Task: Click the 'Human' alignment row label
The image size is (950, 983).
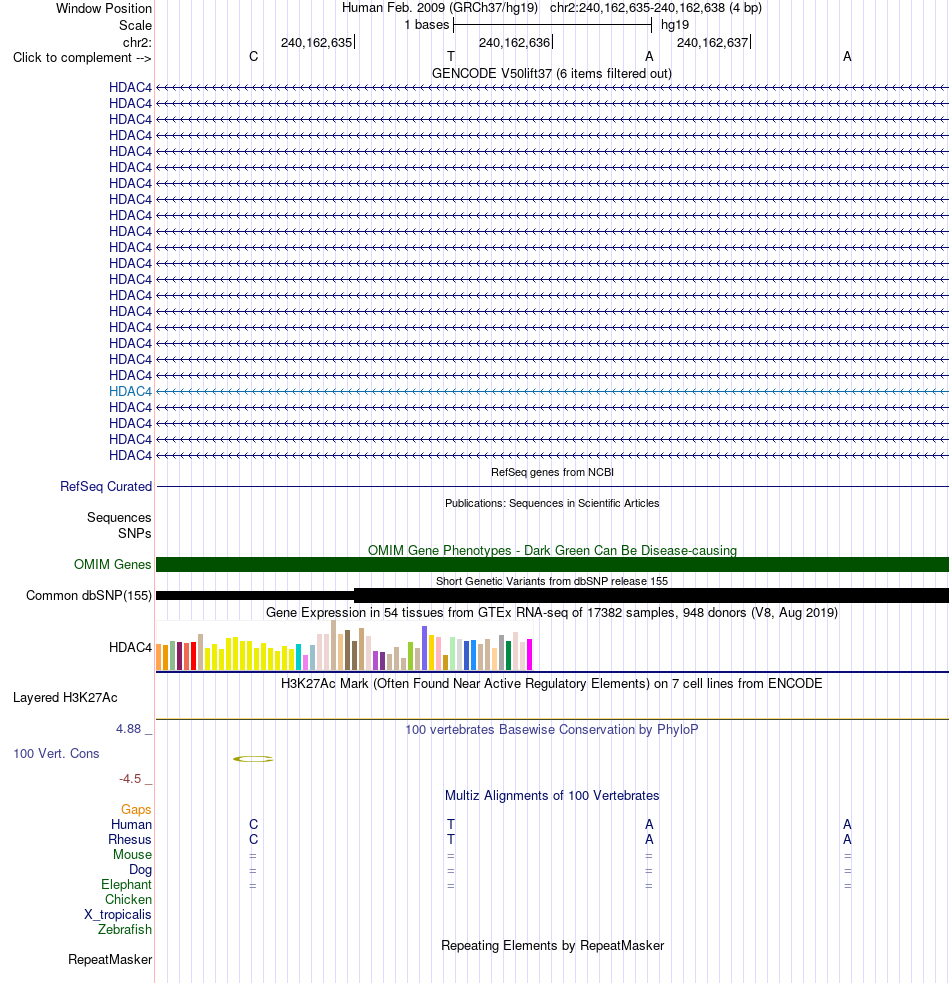Action: coord(132,824)
